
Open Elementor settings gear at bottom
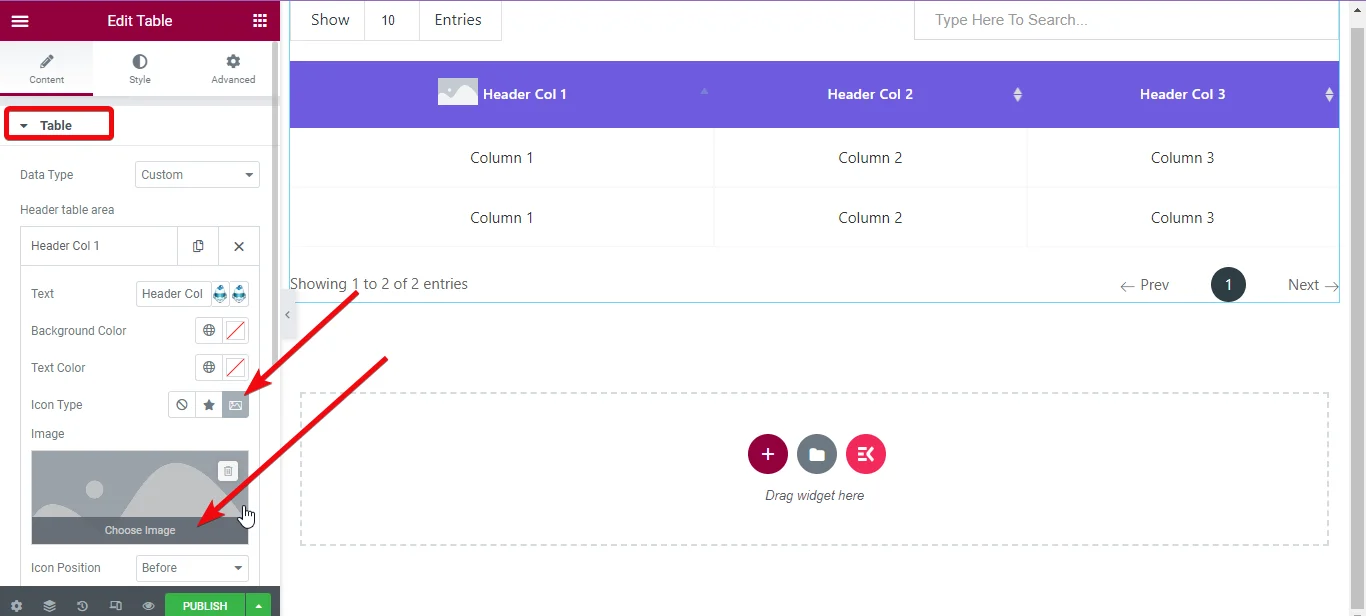tap(16, 606)
